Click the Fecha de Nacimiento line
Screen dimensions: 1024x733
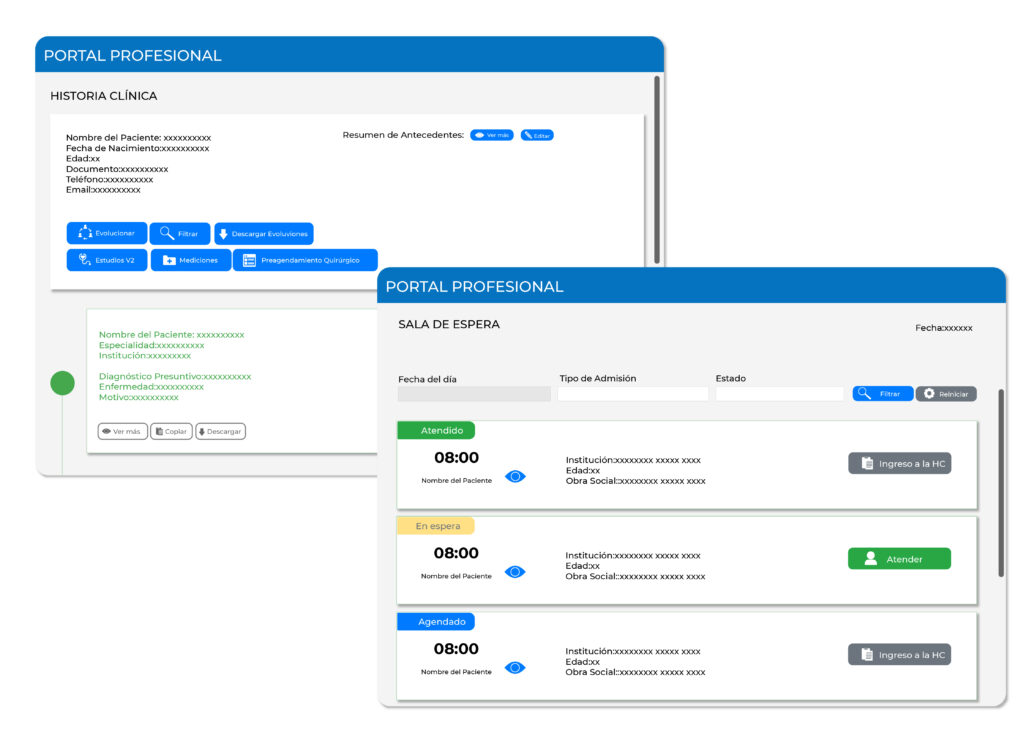point(137,148)
